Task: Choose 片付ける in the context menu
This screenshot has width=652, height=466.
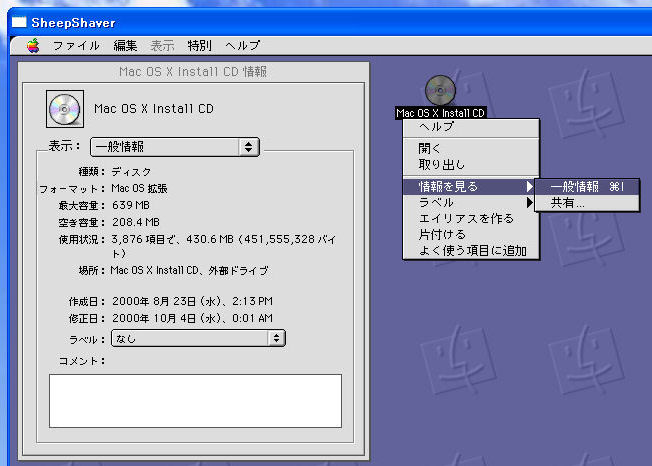Action: (x=471, y=235)
